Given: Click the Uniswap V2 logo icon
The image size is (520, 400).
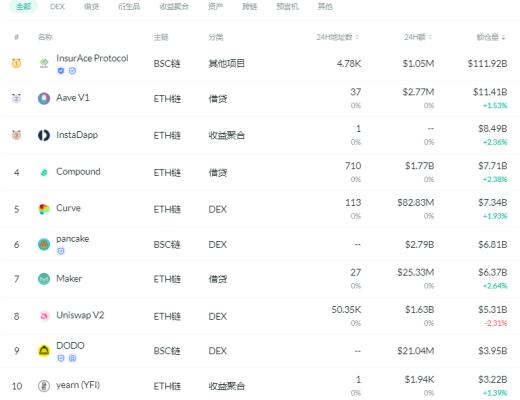Looking at the screenshot, I should (x=44, y=316).
